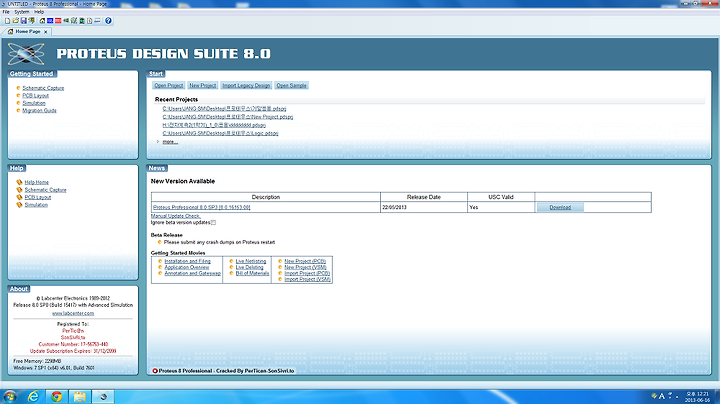Open the www.labcenter.com link
The height and width of the screenshot is (404, 720).
[x=73, y=313]
